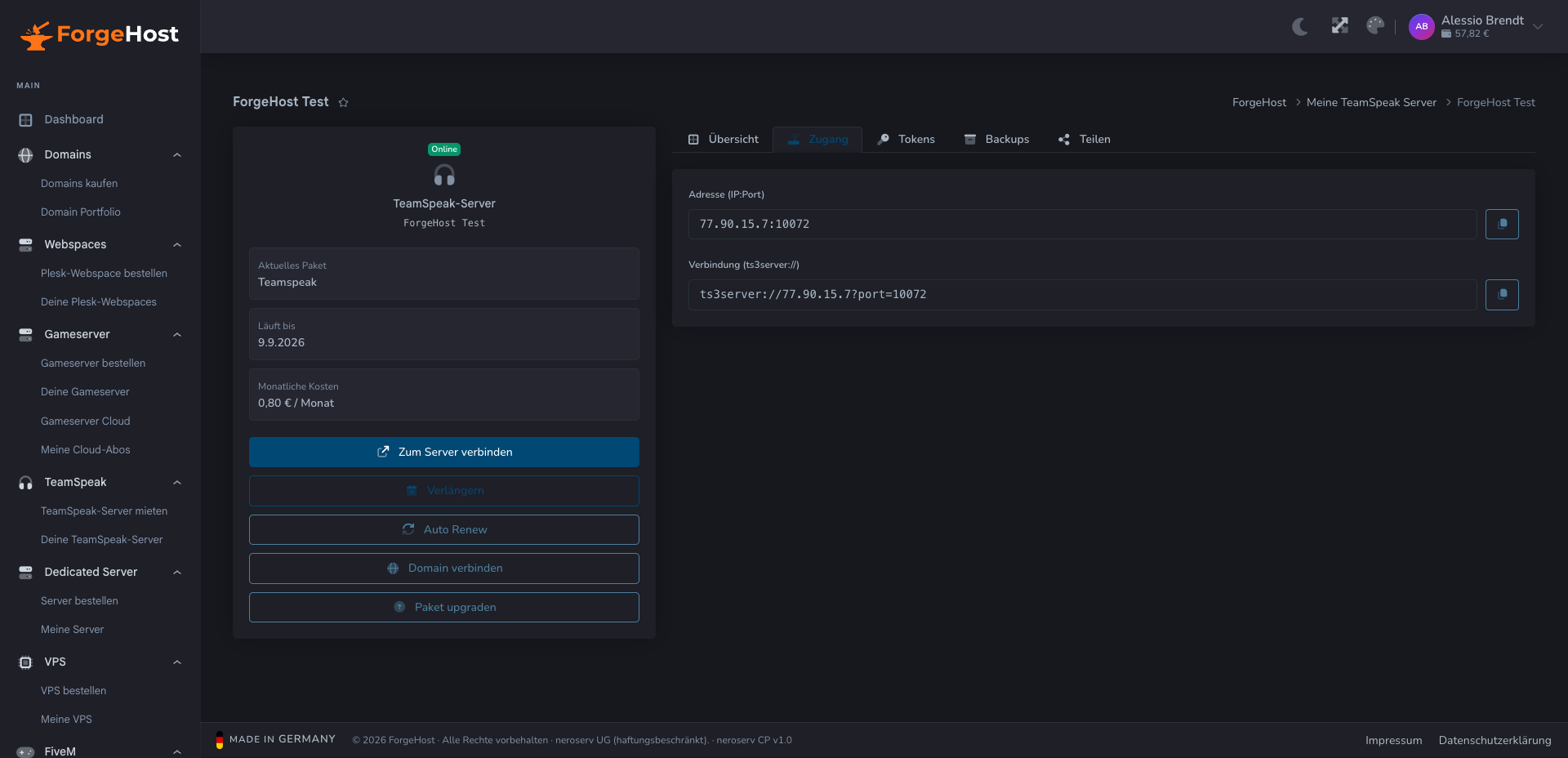Click the fullscreen expand icon
Viewport: 1568px width, 758px height.
[x=1339, y=26]
